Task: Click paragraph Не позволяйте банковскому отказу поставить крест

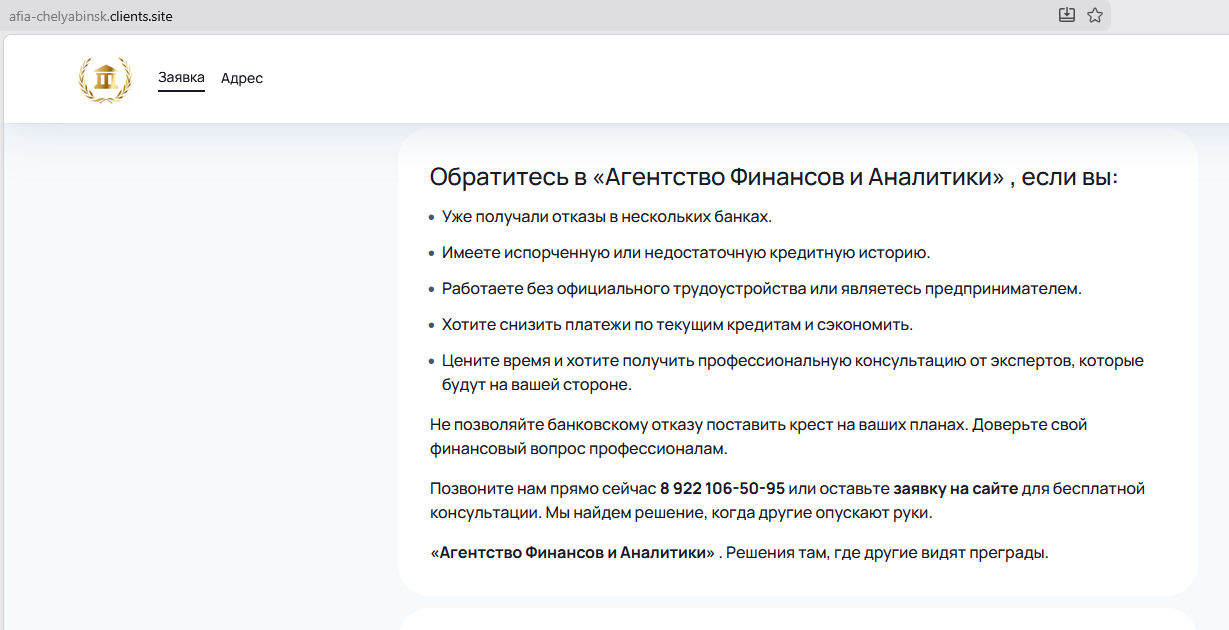Action: point(758,437)
